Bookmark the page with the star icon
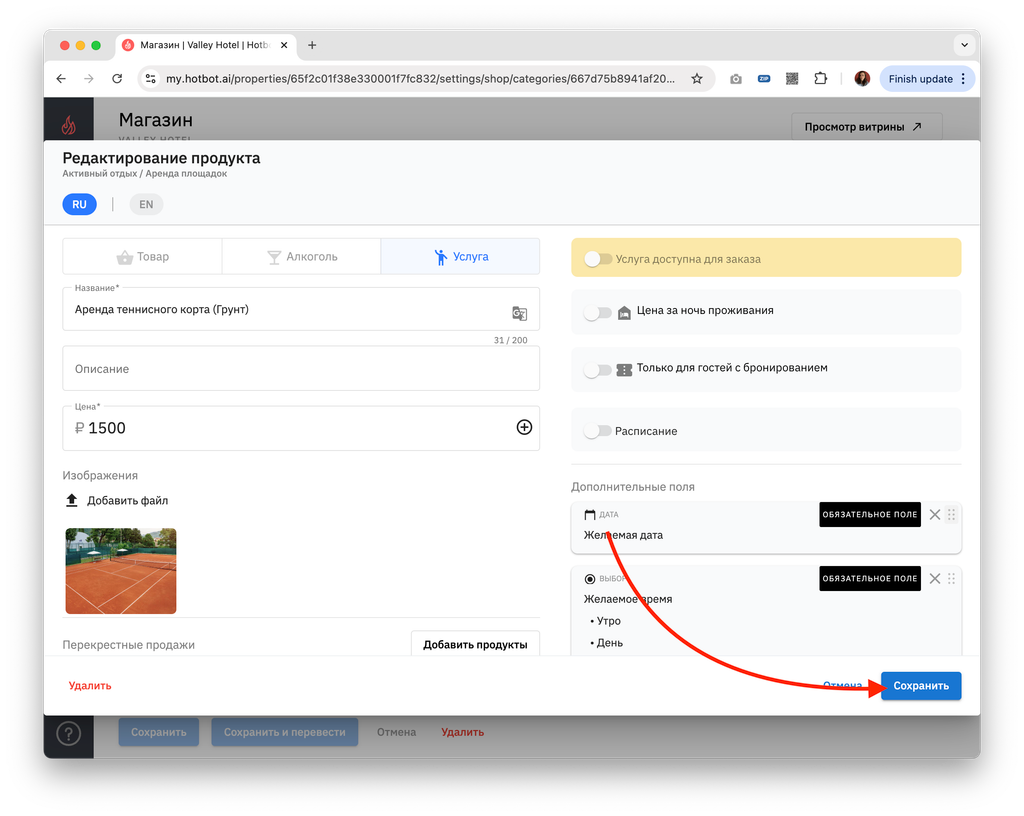The height and width of the screenshot is (816, 1024). point(697,79)
